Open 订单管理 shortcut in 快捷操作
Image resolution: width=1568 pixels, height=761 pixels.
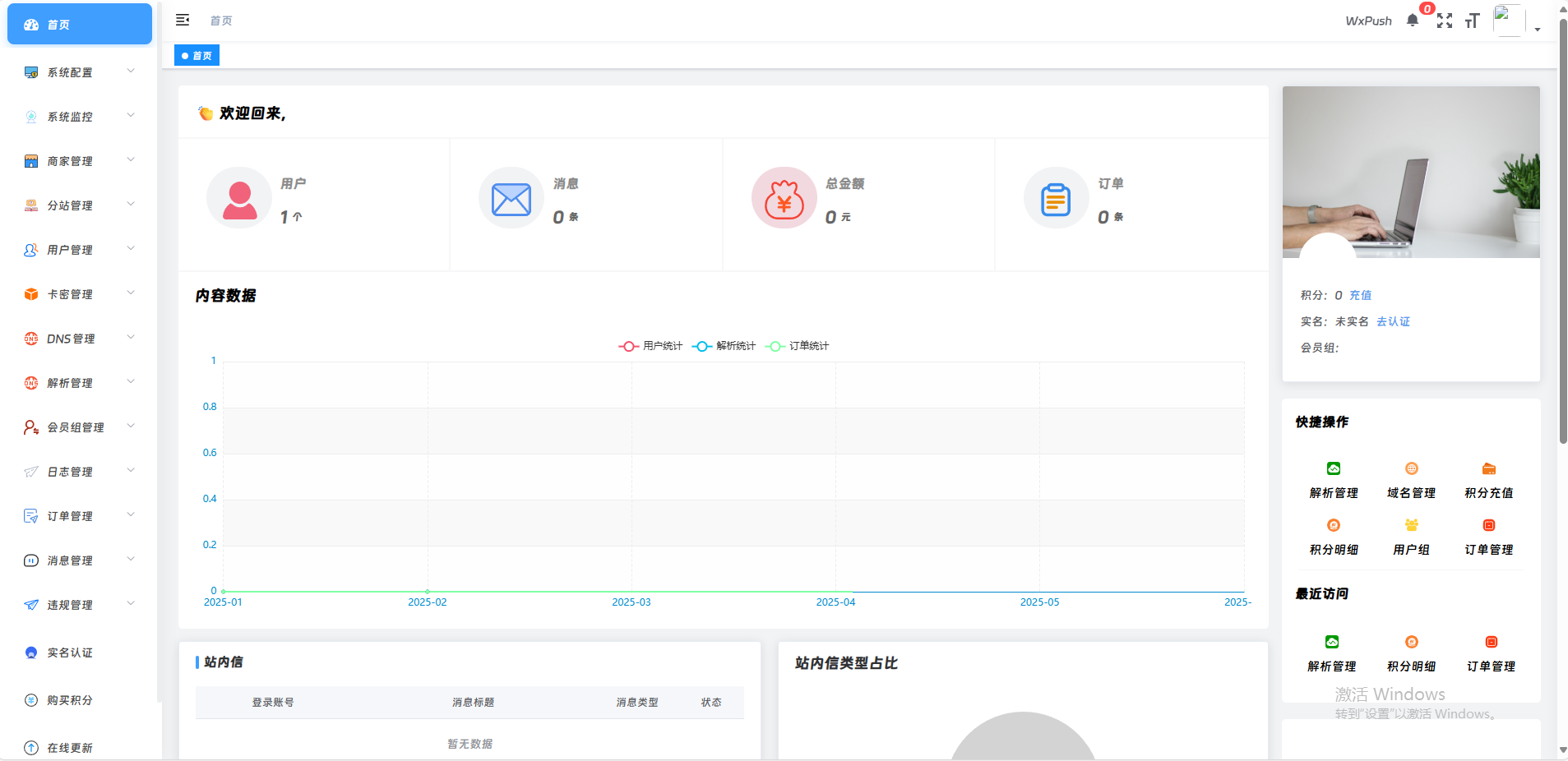click(x=1489, y=537)
